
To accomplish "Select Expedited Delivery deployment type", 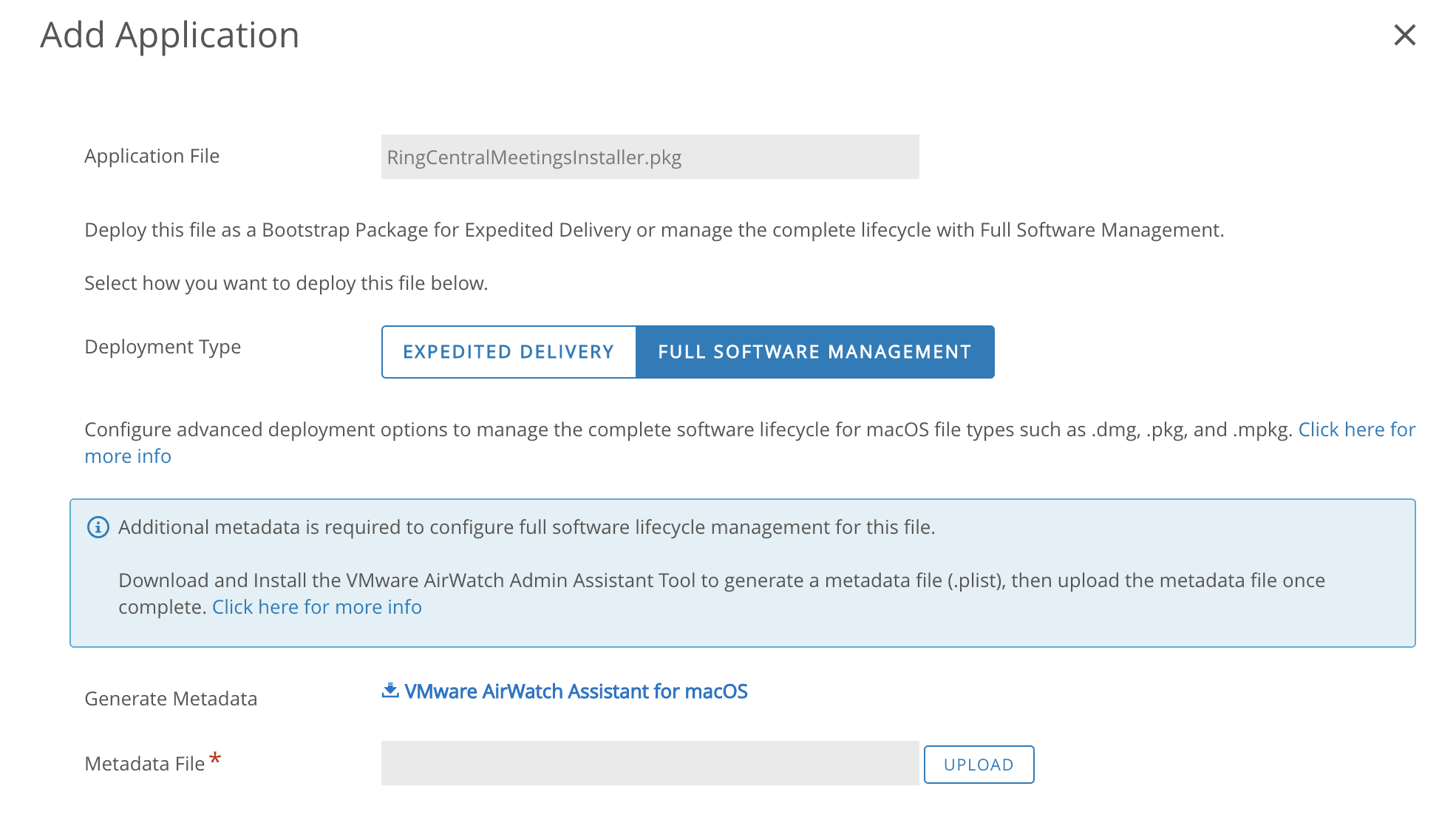I will coord(508,352).
